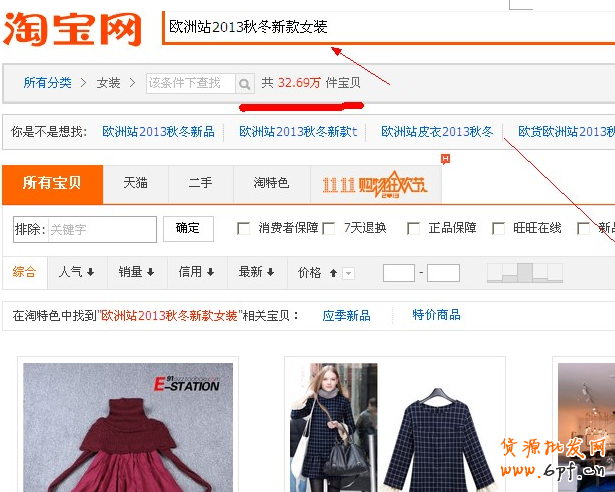Enable the 消费者保障 checkbox

pyautogui.click(x=243, y=229)
